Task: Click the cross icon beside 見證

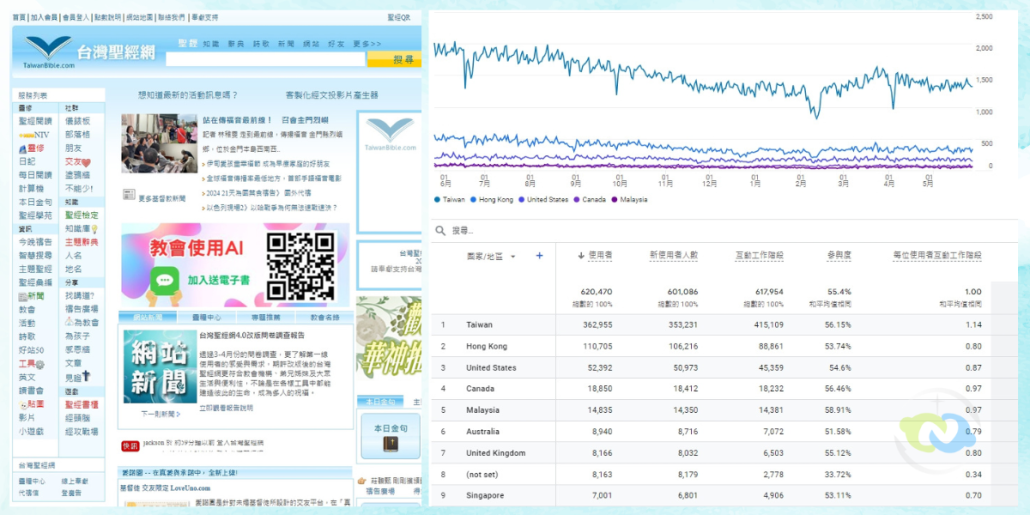Action: tap(87, 377)
